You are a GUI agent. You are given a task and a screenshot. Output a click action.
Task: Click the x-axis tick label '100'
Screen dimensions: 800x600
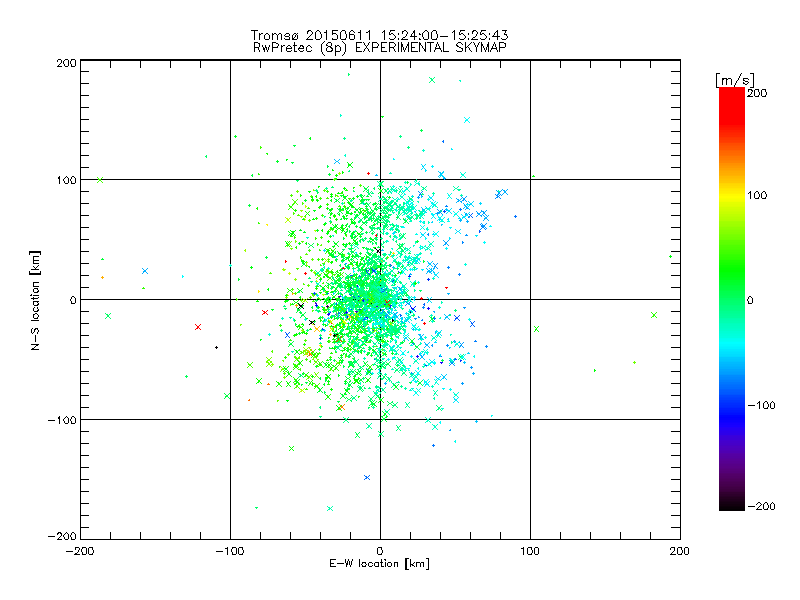click(530, 551)
